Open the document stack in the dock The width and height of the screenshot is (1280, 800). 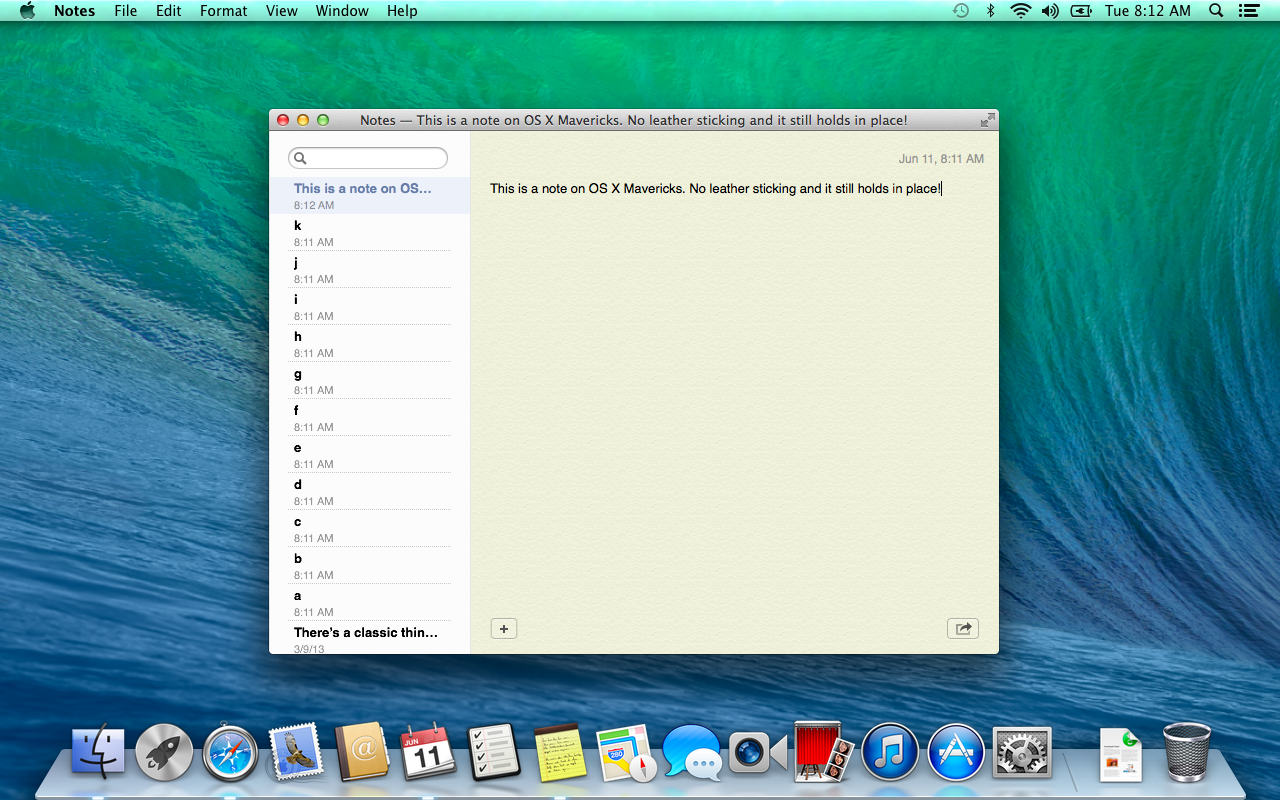click(x=1121, y=754)
